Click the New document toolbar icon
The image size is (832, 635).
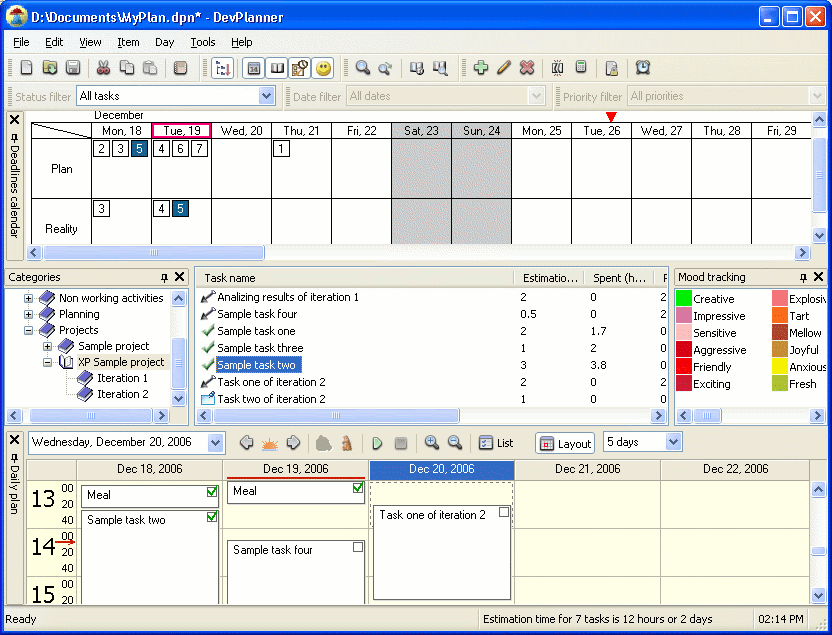[x=26, y=68]
